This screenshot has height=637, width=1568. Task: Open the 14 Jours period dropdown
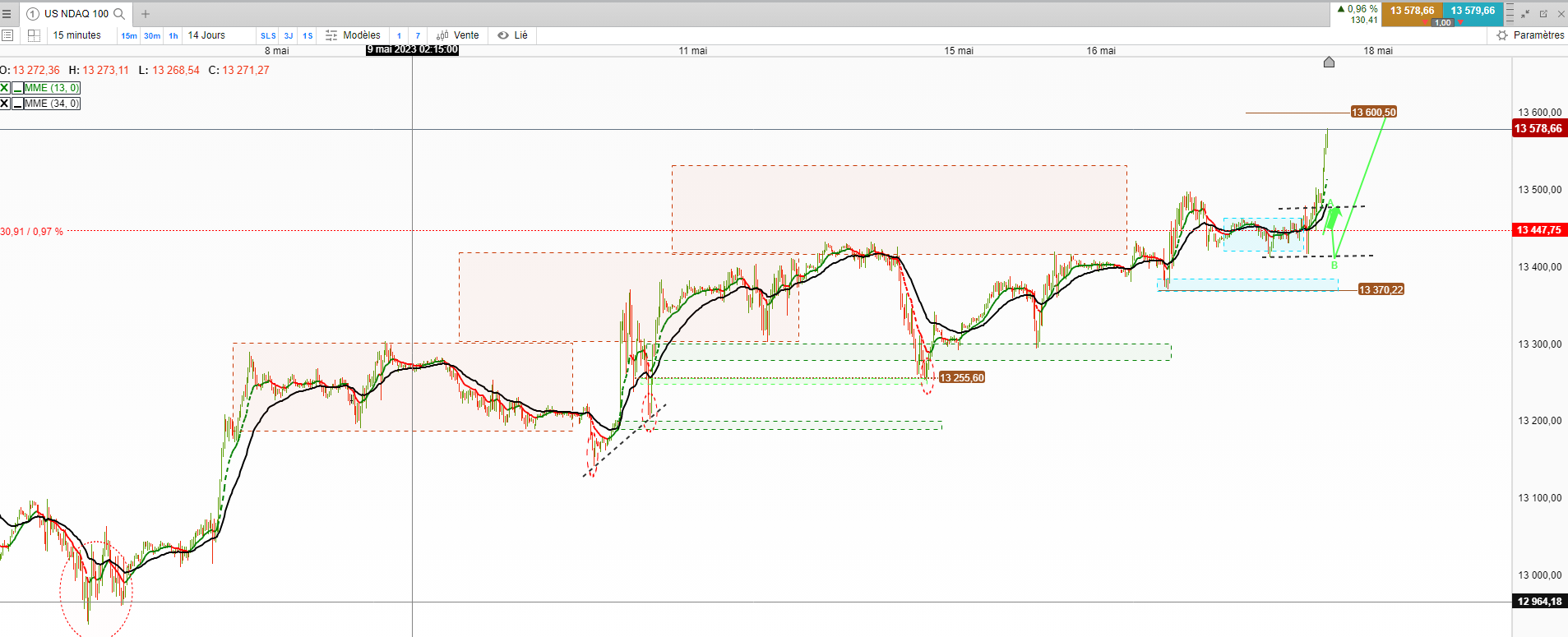[x=206, y=35]
